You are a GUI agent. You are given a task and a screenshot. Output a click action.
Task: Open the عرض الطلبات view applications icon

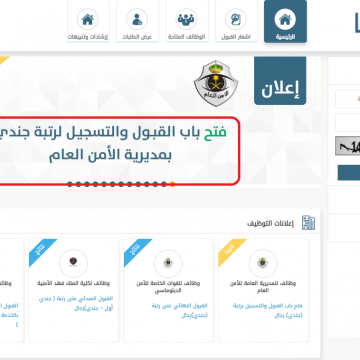tap(137, 21)
